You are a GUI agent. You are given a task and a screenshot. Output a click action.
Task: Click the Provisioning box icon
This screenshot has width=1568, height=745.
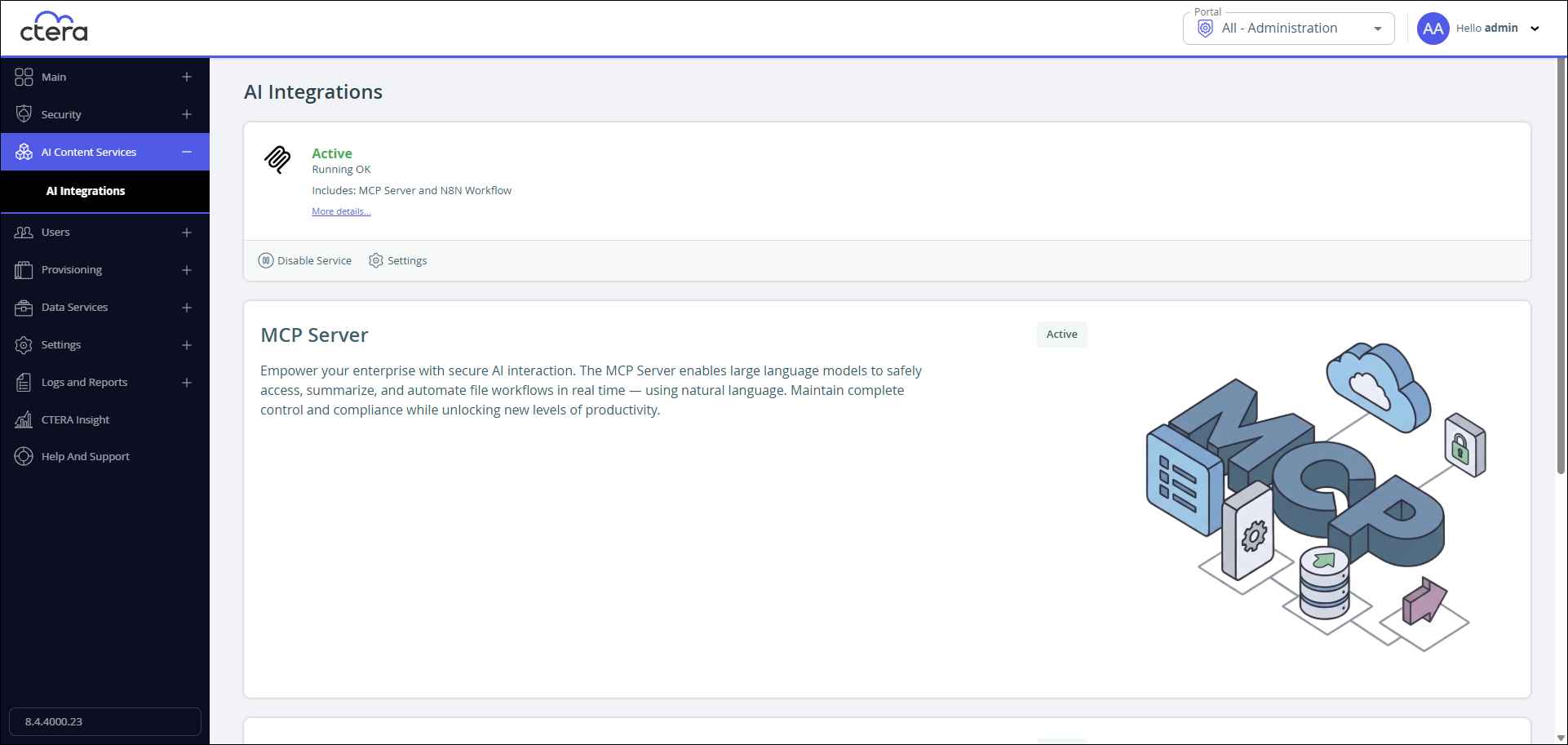tap(24, 270)
